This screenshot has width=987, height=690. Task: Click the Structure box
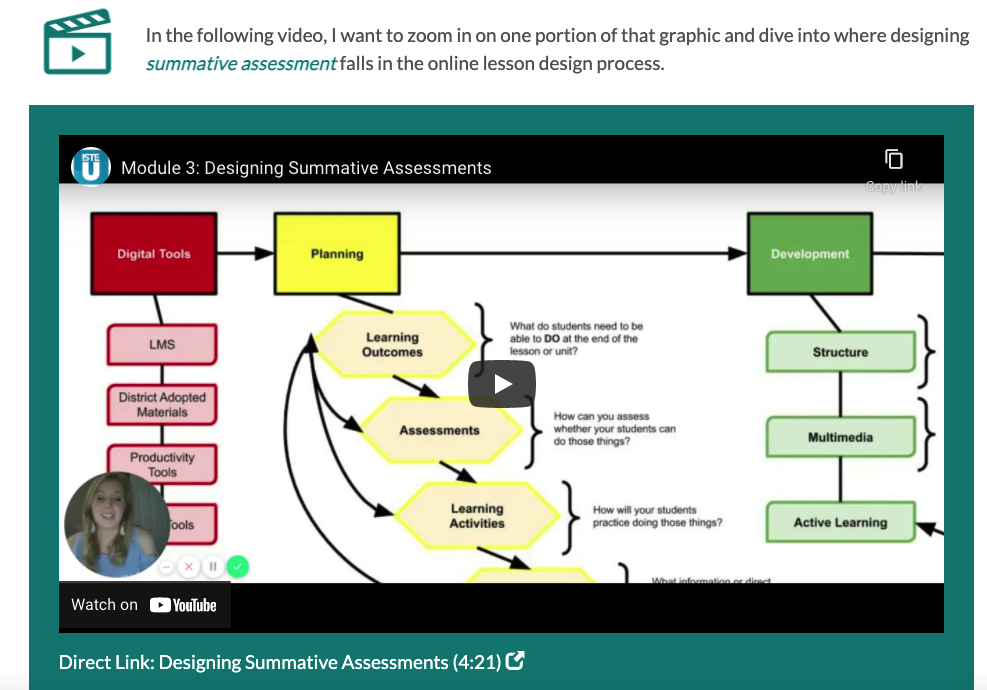[x=840, y=352]
